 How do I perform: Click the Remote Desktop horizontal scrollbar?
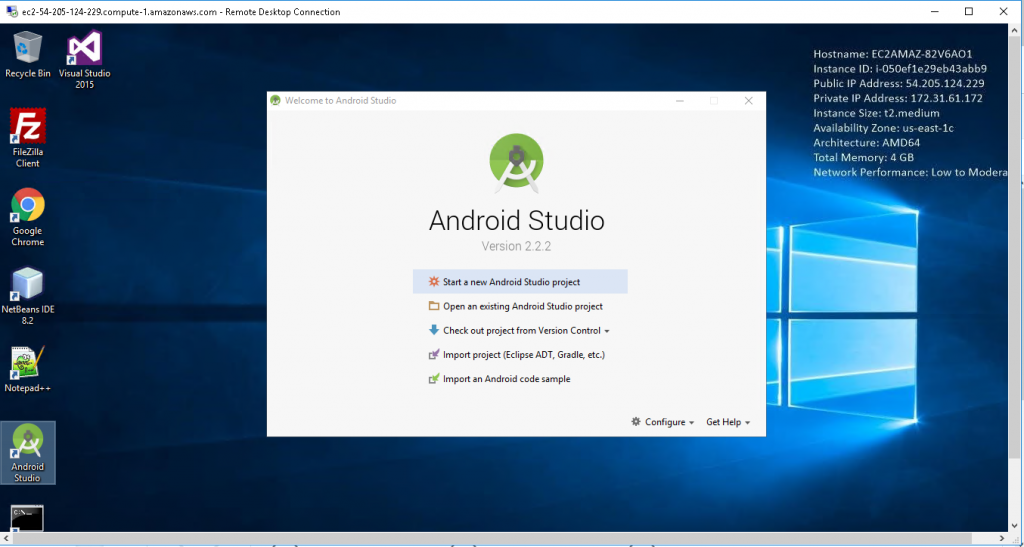(500, 539)
